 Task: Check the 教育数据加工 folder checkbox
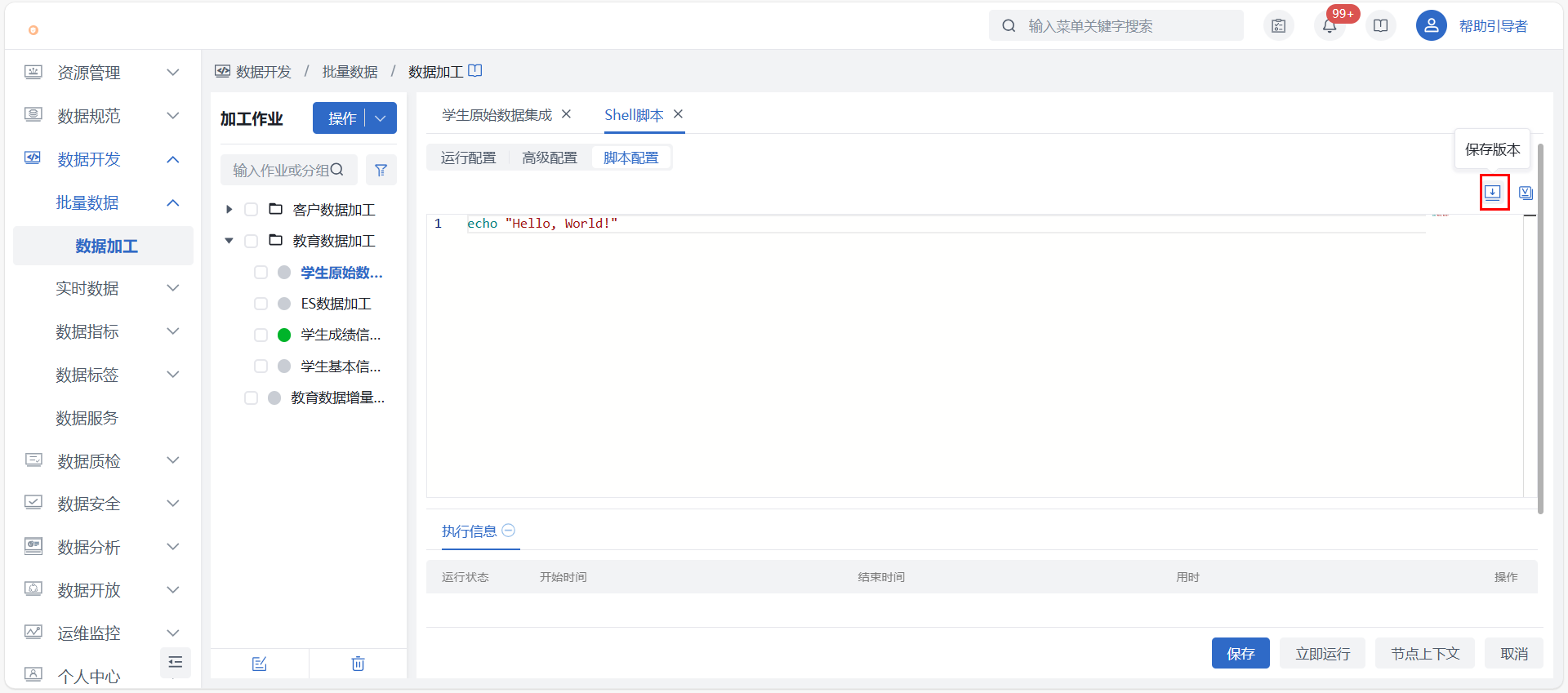[252, 241]
